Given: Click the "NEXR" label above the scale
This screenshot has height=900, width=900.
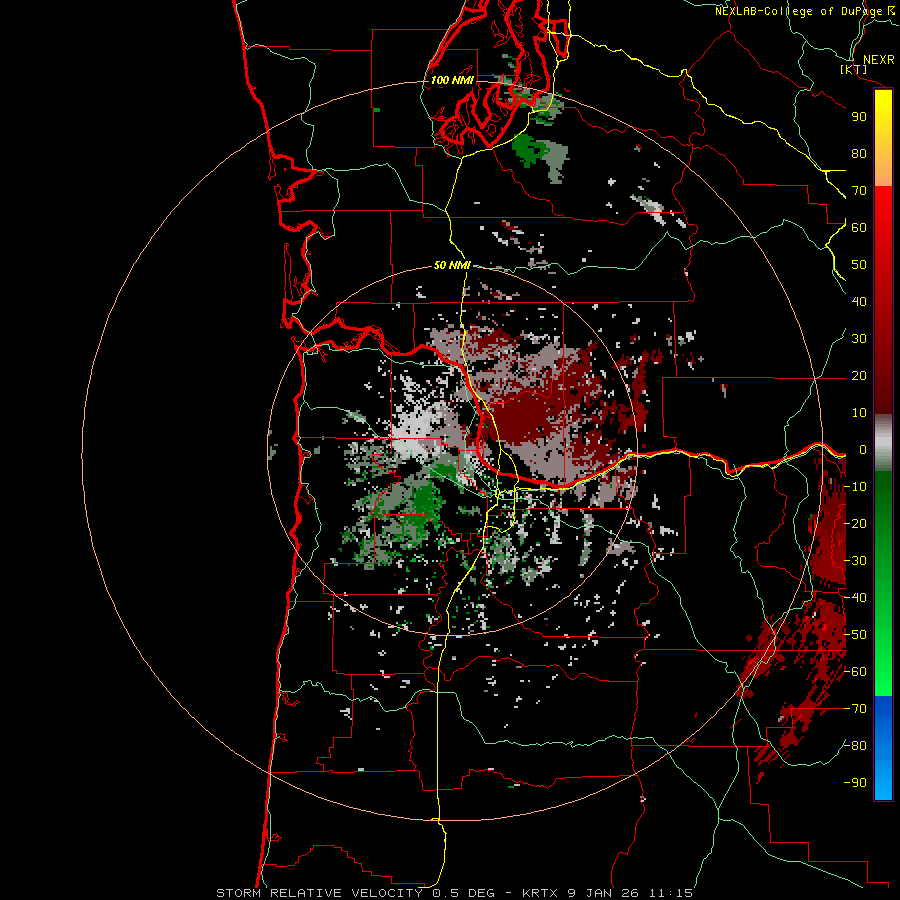Looking at the screenshot, I should [878, 60].
